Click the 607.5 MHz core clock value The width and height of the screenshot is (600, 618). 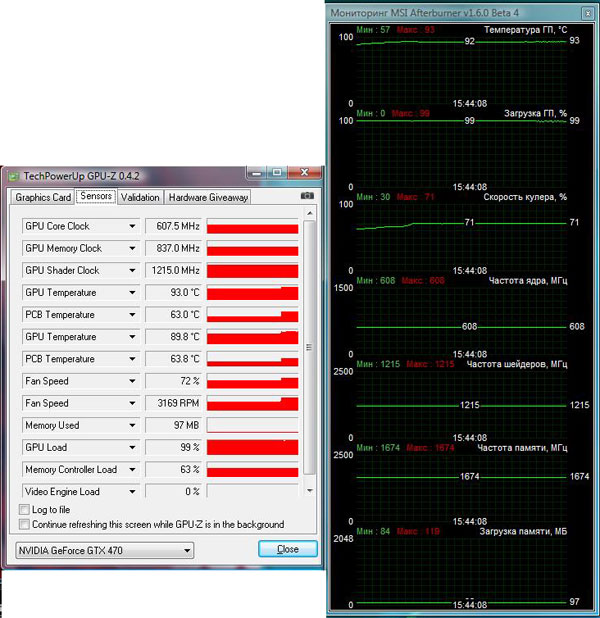click(173, 226)
